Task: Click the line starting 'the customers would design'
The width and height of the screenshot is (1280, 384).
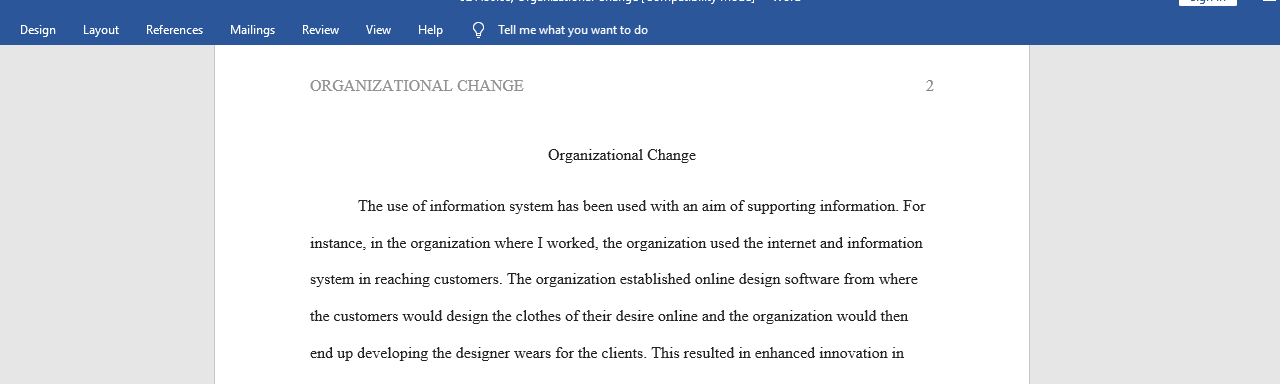Action: pos(609,316)
